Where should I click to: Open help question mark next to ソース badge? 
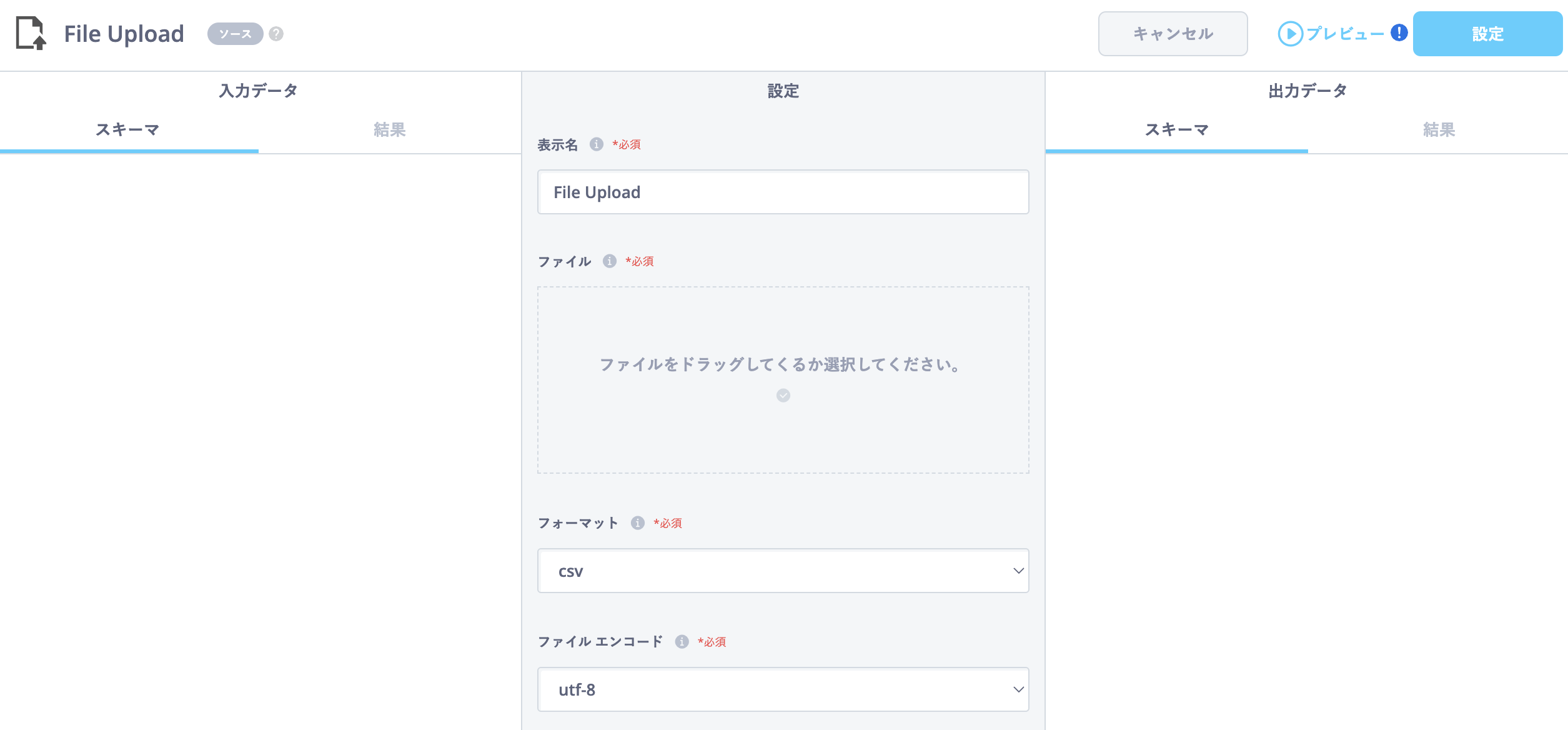pos(276,34)
